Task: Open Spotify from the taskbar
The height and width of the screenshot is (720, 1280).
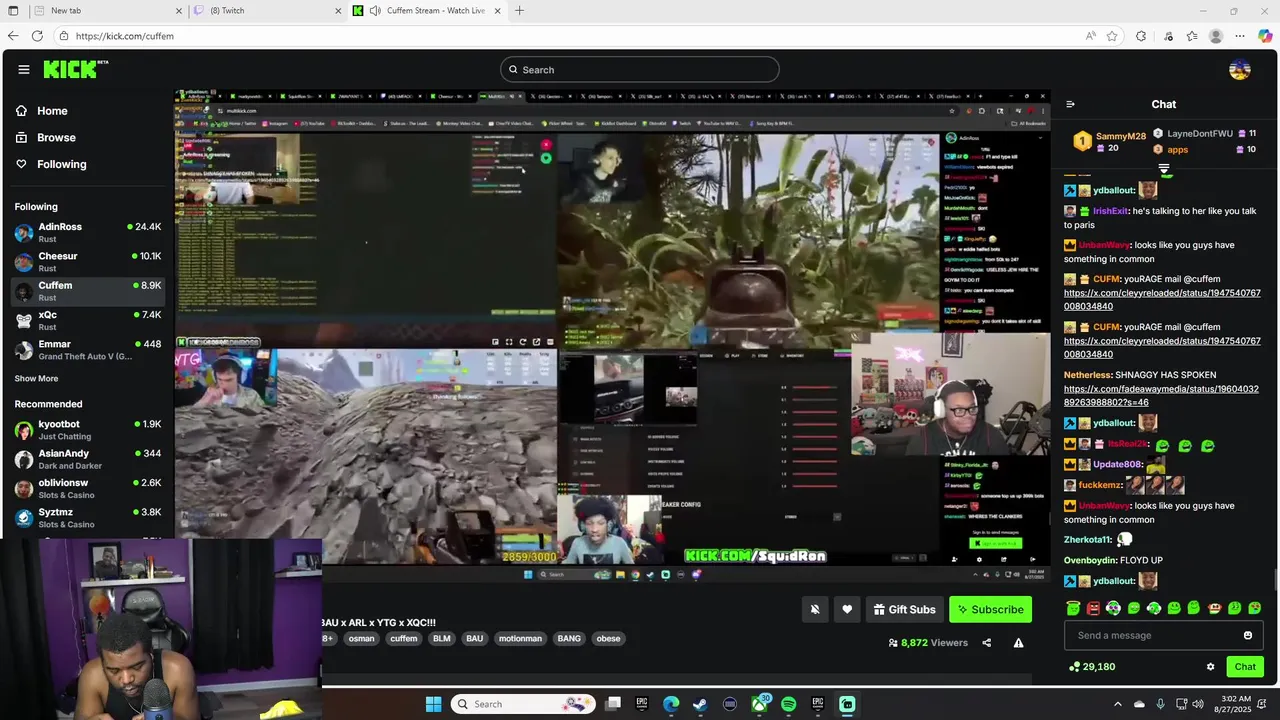Action: point(788,704)
